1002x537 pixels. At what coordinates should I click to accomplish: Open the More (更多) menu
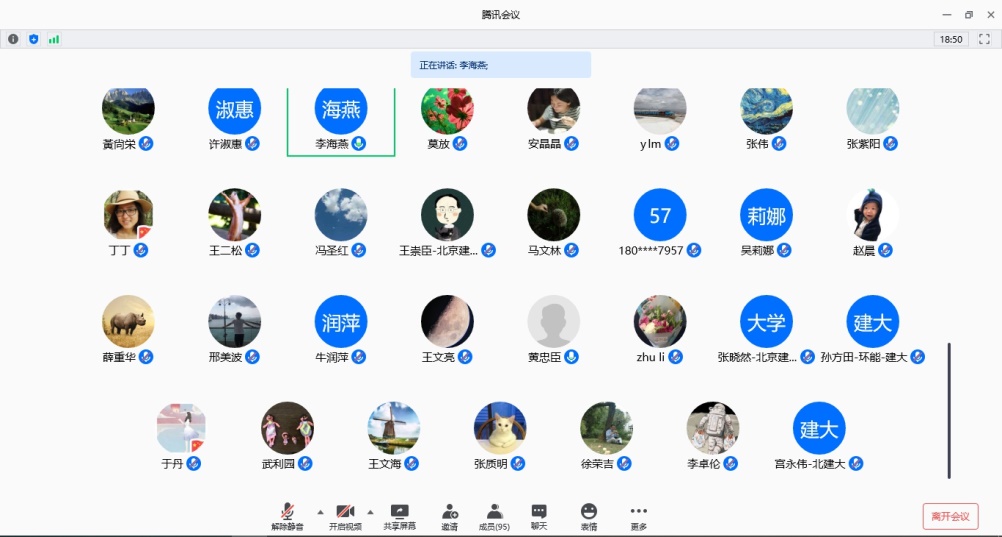pos(638,511)
